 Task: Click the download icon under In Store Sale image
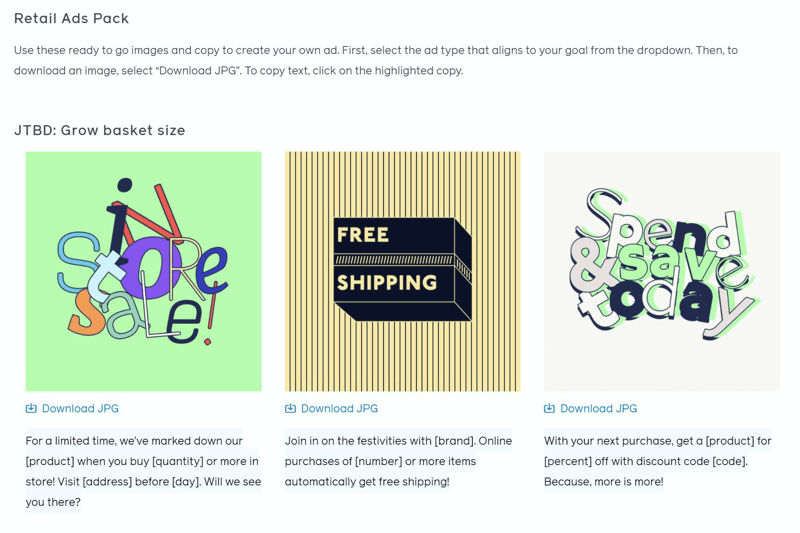31,408
